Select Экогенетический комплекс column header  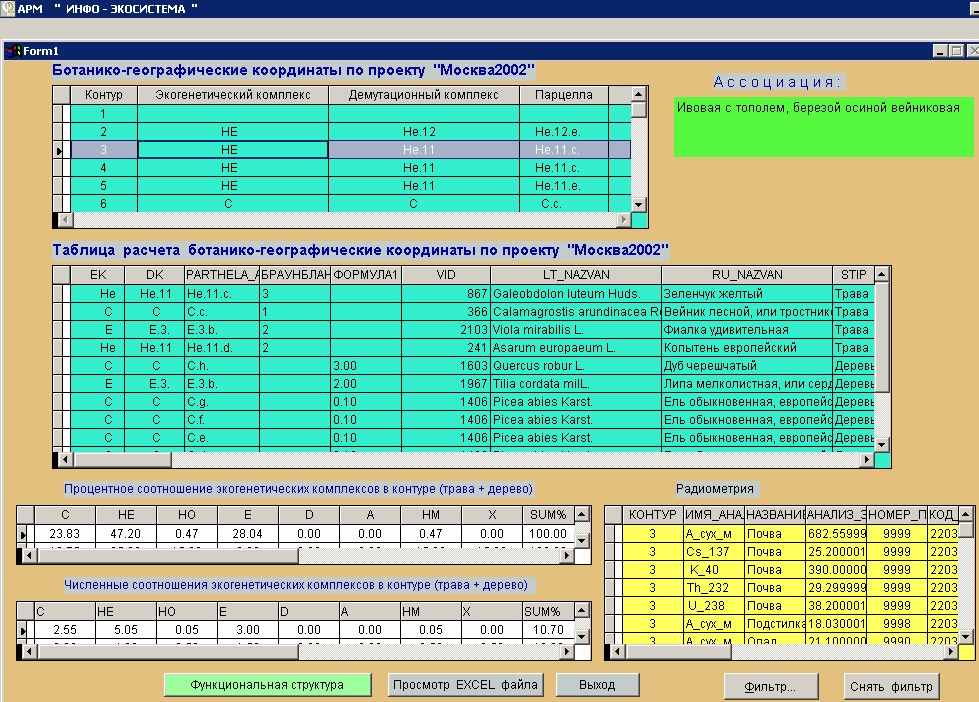233,95
